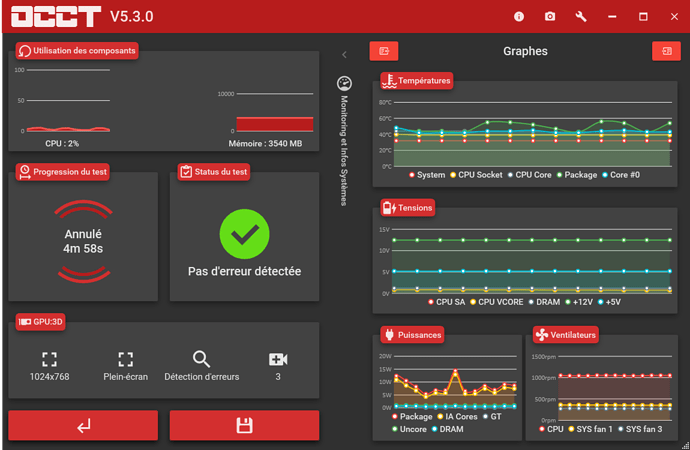Save the report with the floppy disk button
The image size is (690, 450).
pyautogui.click(x=244, y=425)
